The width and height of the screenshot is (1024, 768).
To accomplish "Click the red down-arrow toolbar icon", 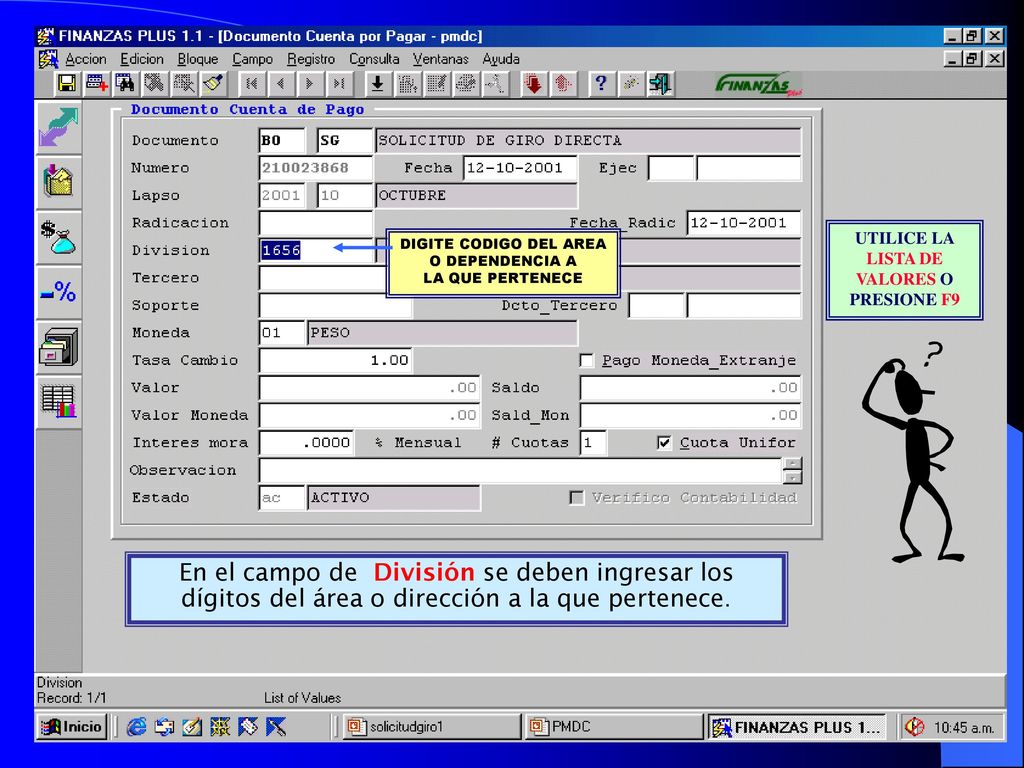I will coord(534,84).
